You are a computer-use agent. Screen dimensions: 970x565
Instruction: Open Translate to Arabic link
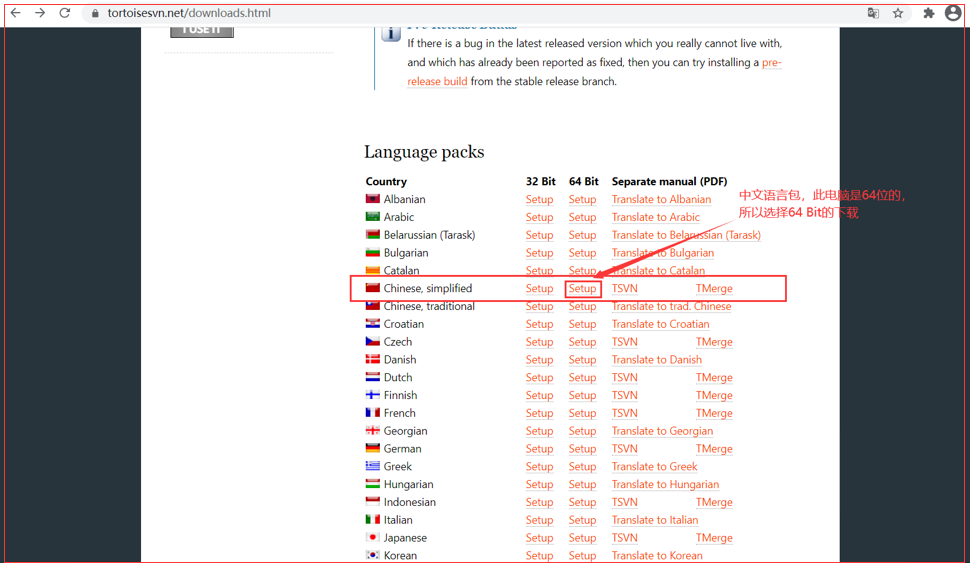656,217
